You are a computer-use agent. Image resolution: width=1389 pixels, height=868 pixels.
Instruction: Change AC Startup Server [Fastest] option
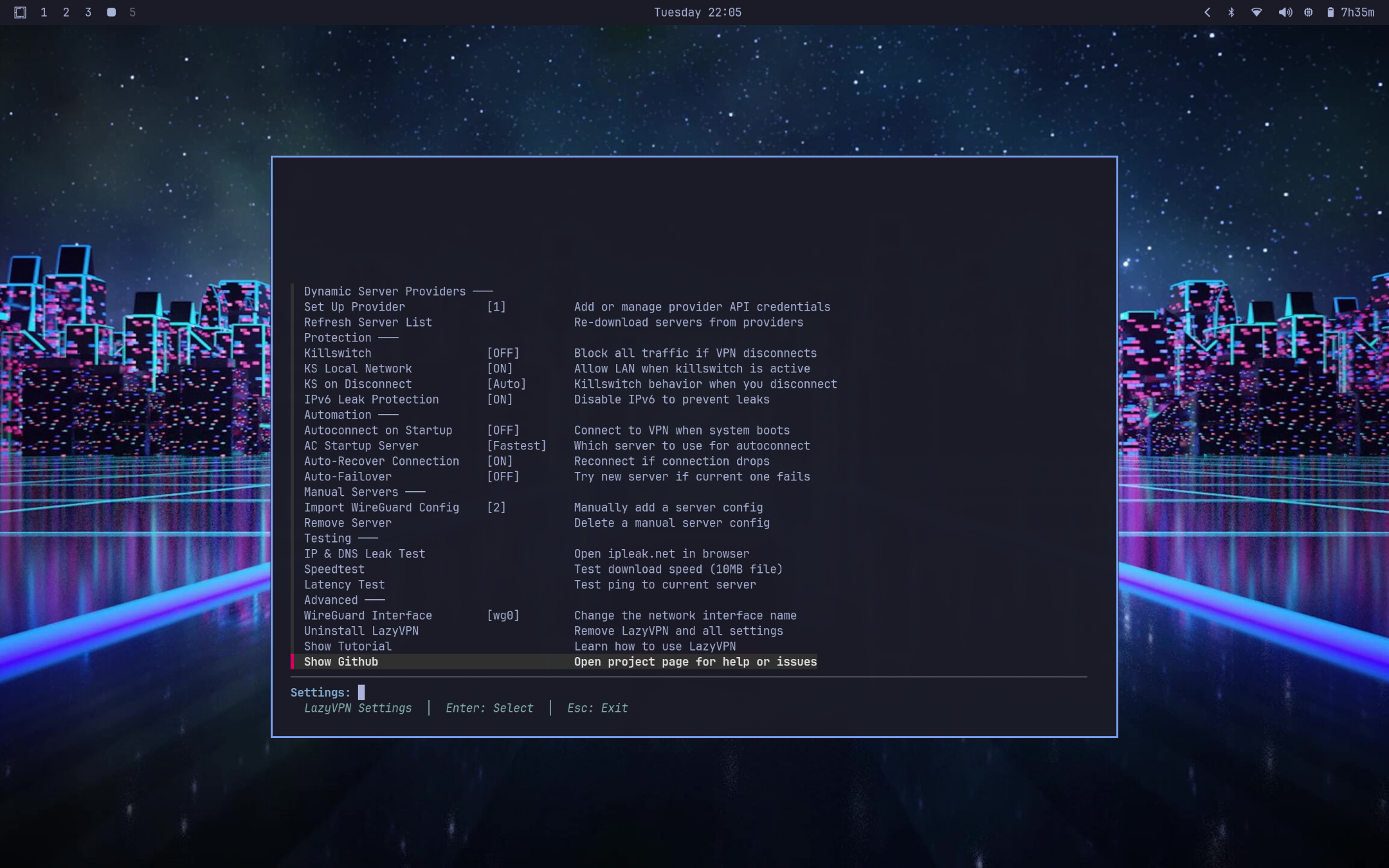[361, 446]
